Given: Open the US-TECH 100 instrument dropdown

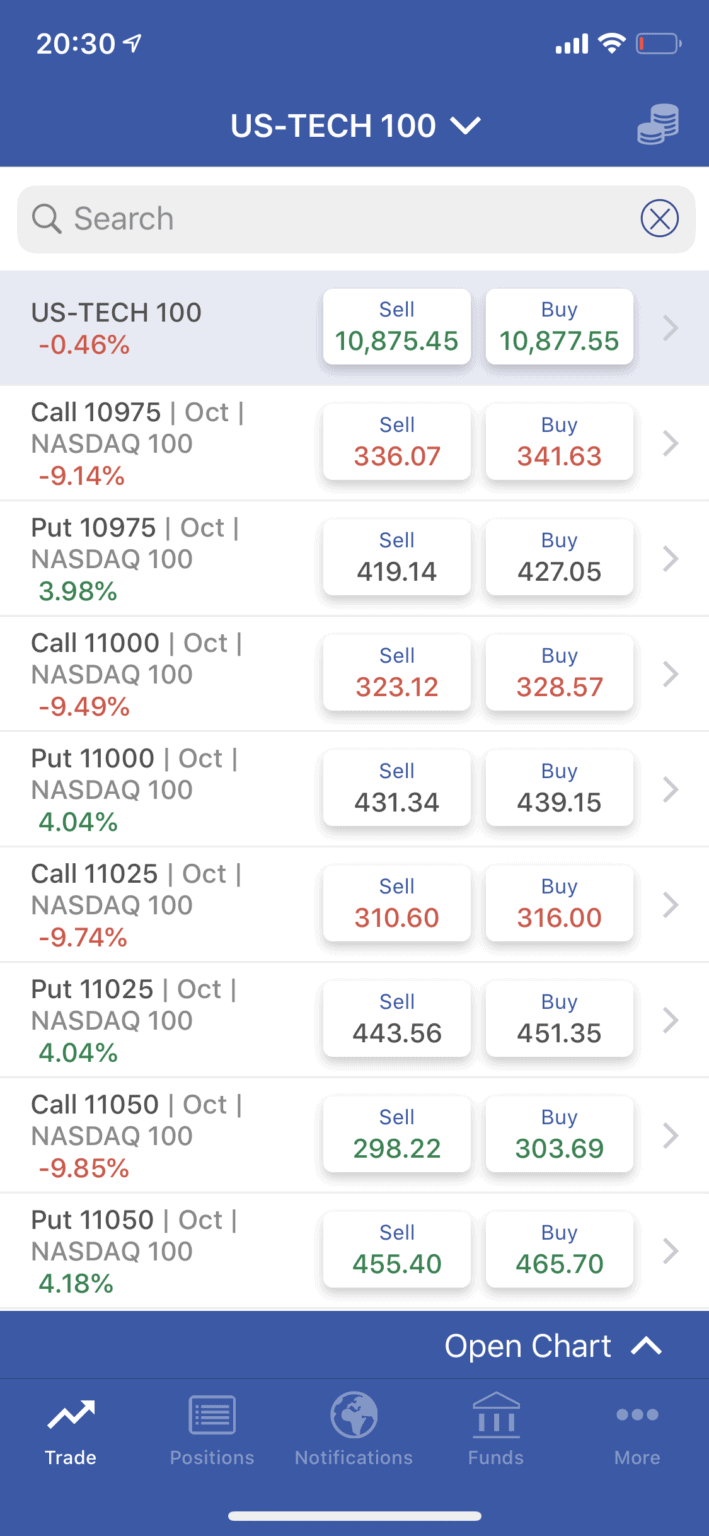Looking at the screenshot, I should point(356,125).
